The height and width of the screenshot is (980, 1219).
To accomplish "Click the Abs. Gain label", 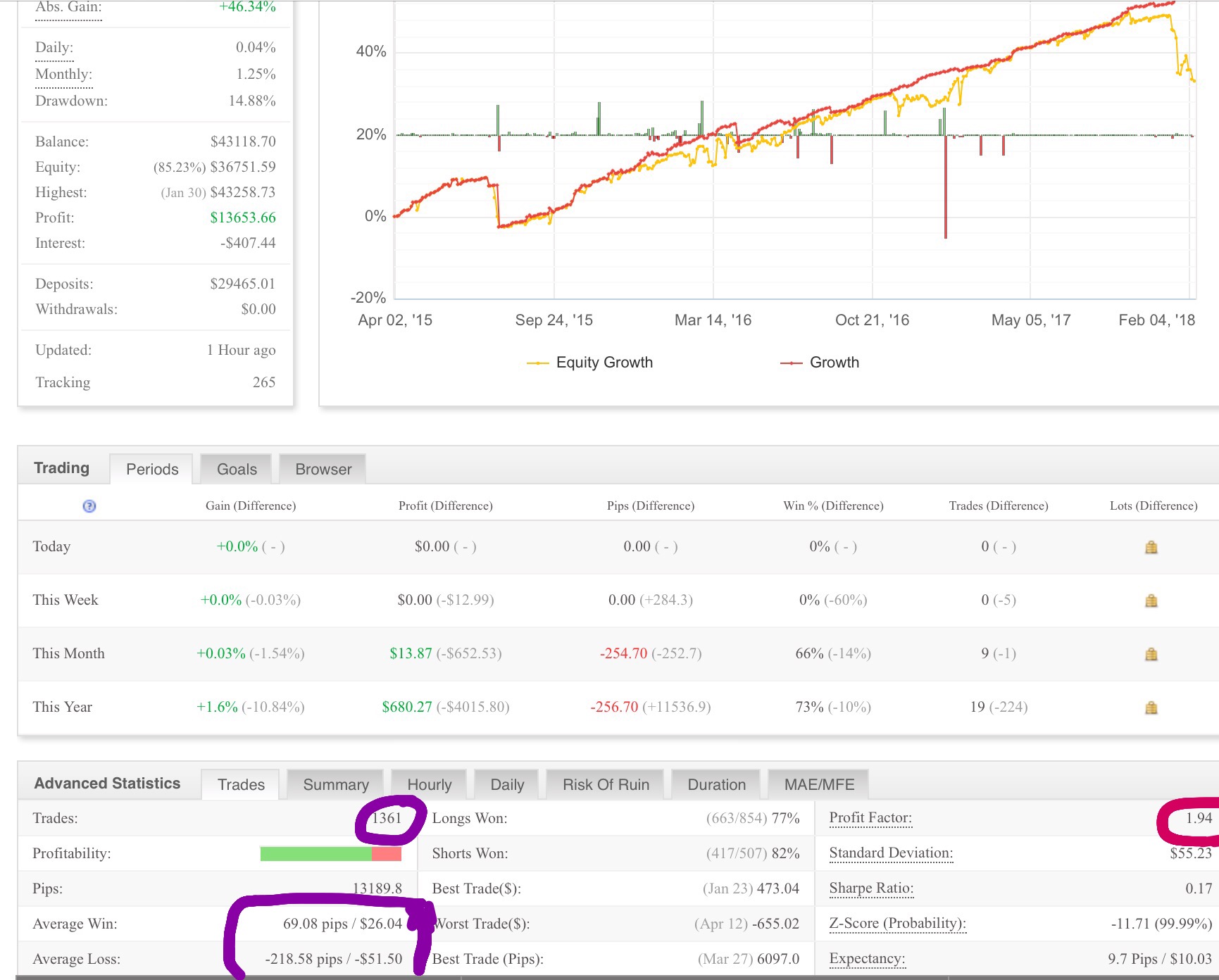I will tap(68, 8).
